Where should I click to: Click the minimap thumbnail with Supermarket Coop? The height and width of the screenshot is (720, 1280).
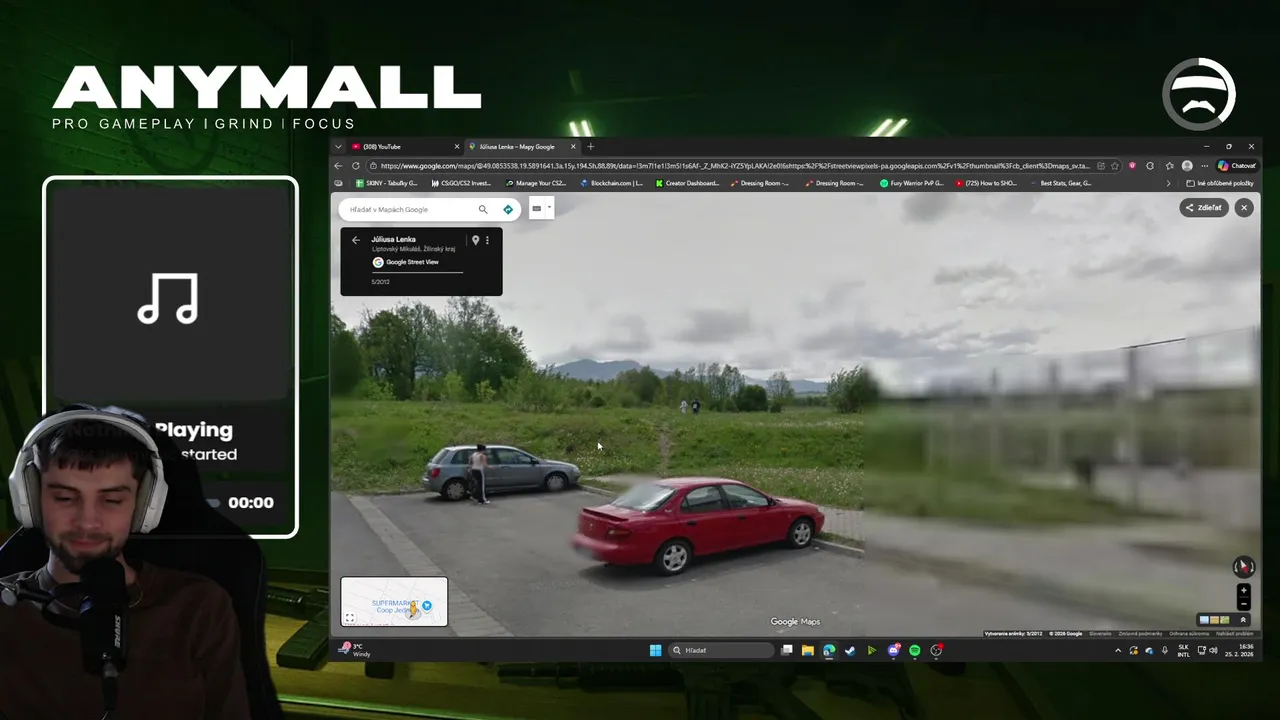click(x=394, y=601)
